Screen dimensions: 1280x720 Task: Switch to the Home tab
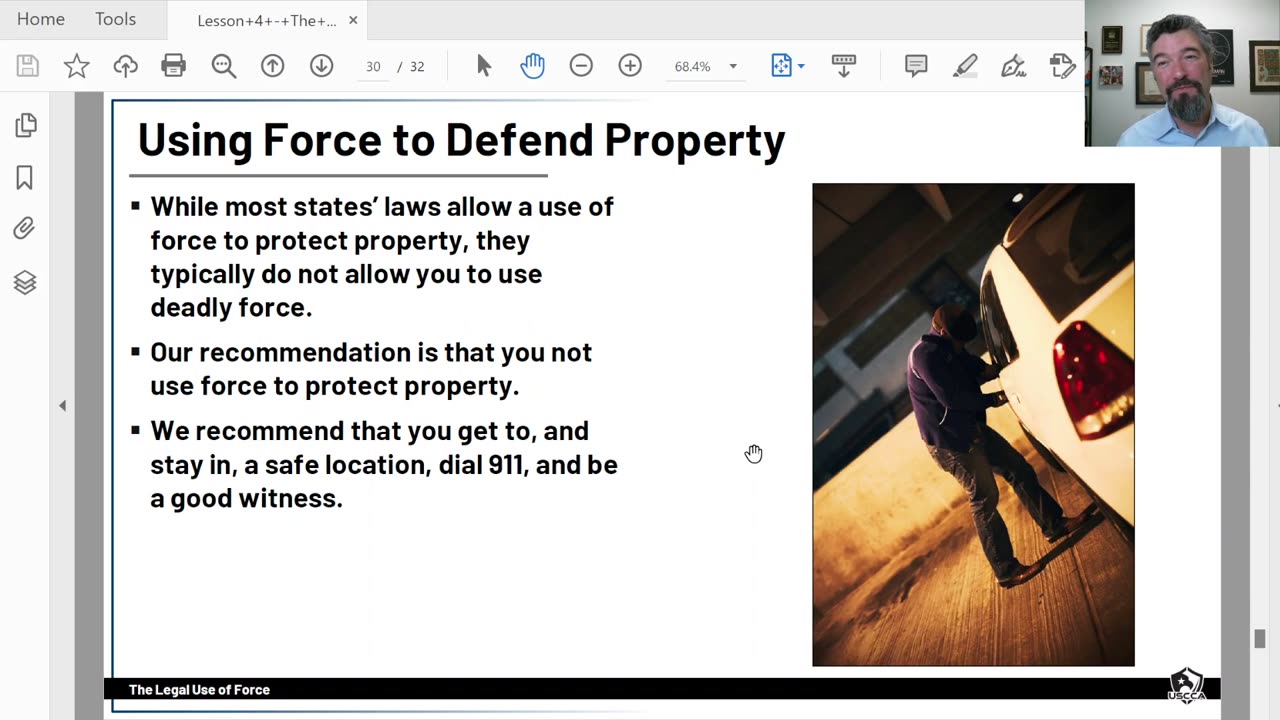41,19
